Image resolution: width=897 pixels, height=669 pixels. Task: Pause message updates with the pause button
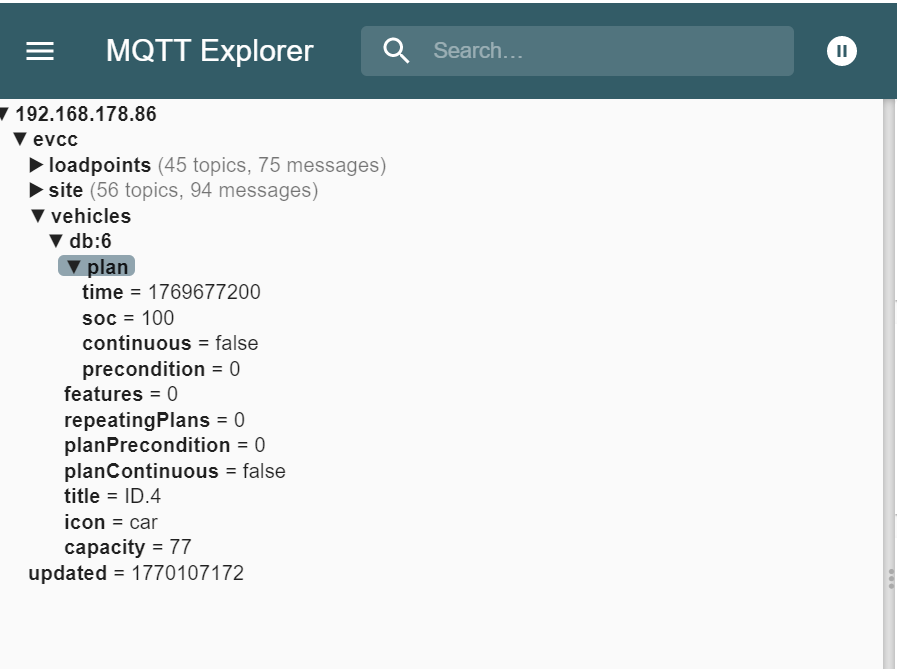(x=842, y=51)
